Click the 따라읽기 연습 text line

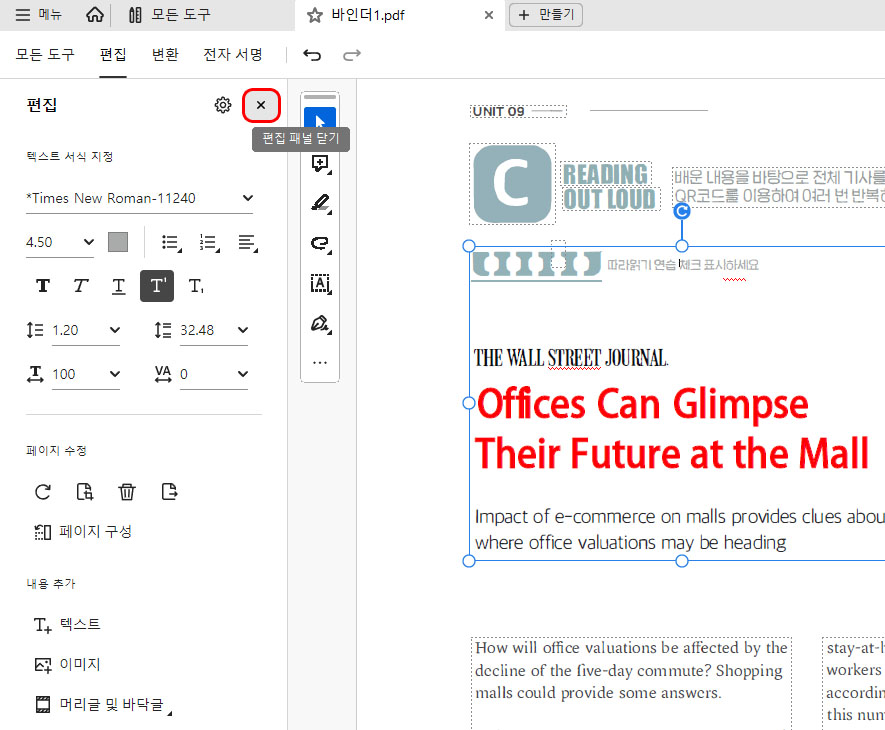[683, 265]
